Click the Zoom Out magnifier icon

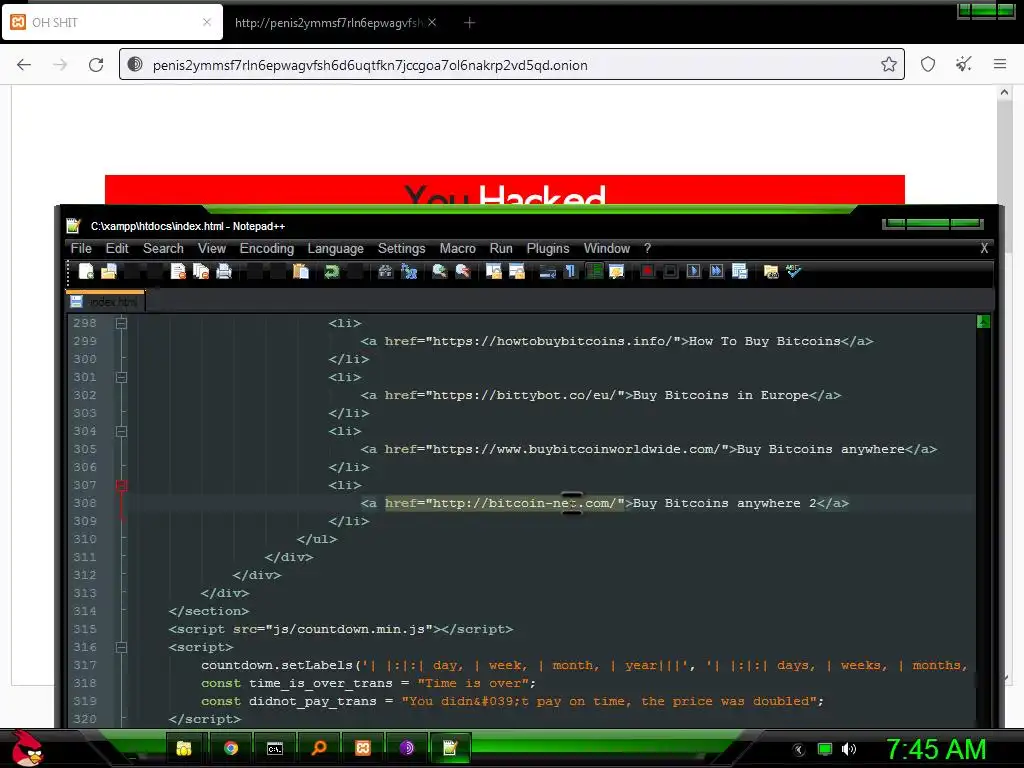point(463,271)
